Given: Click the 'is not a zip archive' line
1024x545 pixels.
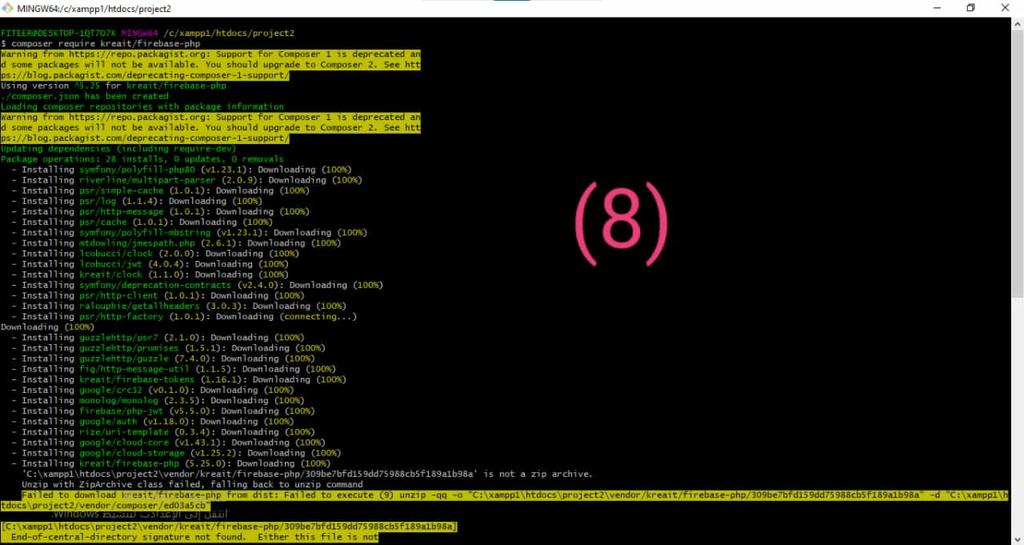Looking at the screenshot, I should 307,474.
